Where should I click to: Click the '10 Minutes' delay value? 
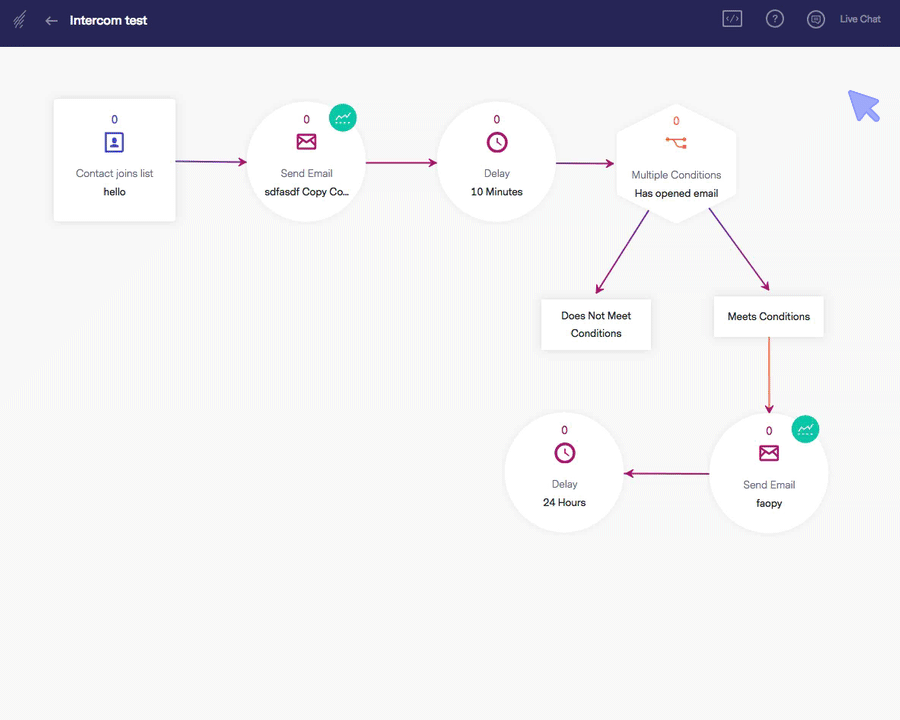[496, 192]
